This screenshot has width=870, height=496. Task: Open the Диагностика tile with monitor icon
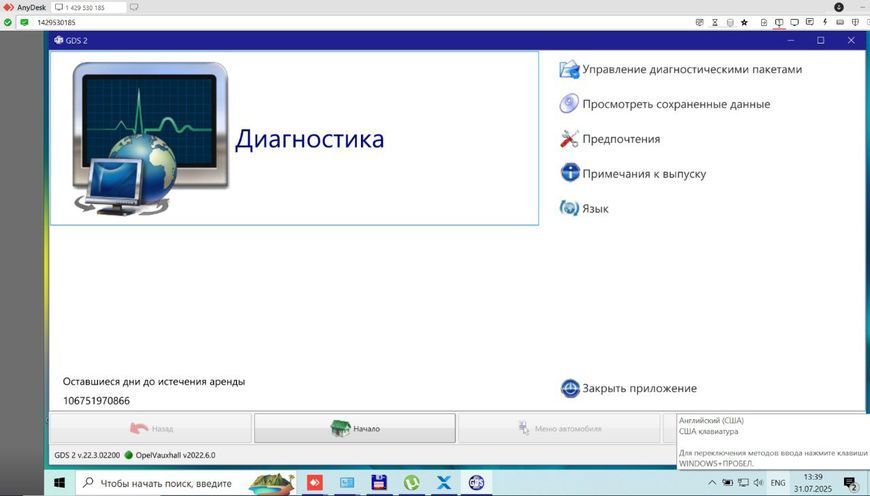coord(294,138)
